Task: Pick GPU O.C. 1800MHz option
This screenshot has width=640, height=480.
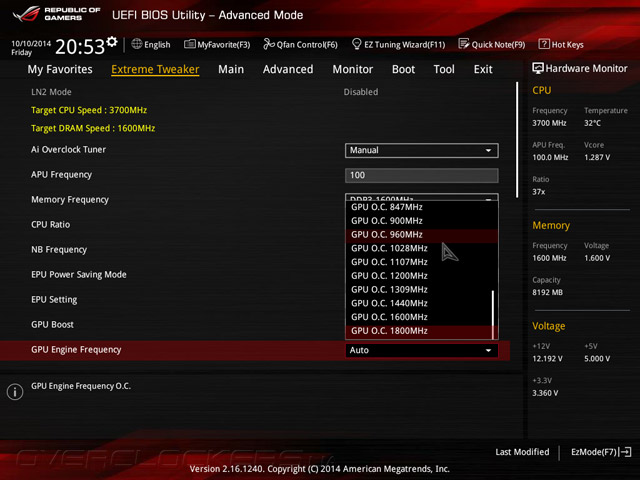Action: tap(419, 331)
